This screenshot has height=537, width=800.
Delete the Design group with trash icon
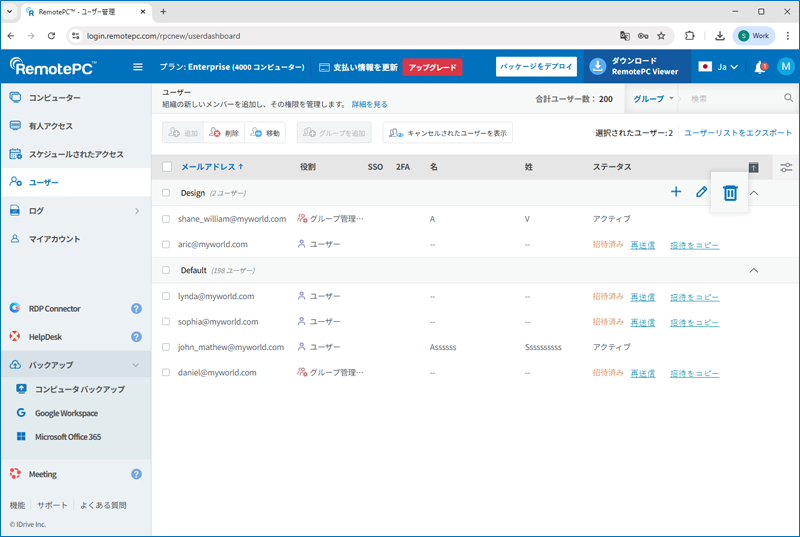point(730,193)
